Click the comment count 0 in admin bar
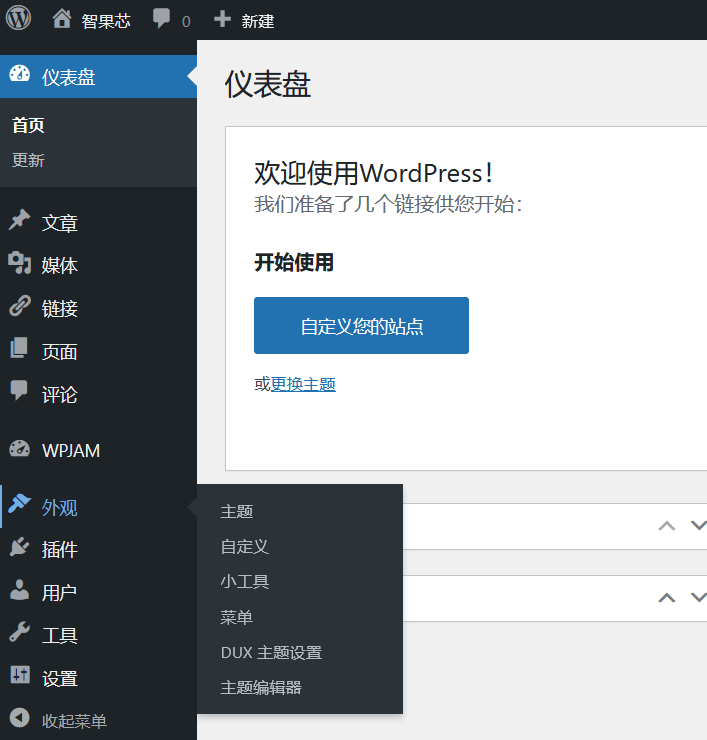Image resolution: width=707 pixels, height=740 pixels. [x=186, y=22]
